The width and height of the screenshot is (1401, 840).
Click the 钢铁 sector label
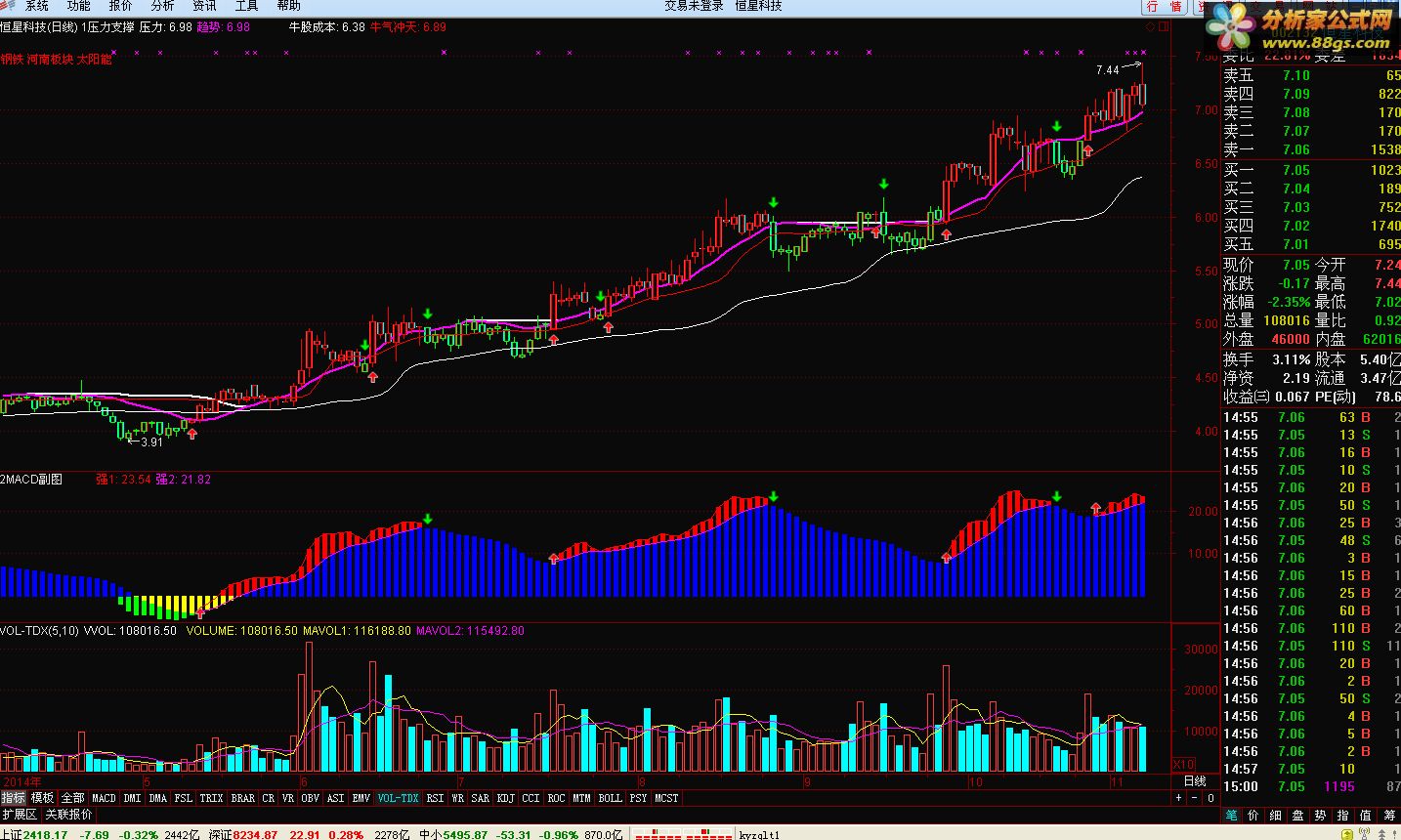[12, 60]
